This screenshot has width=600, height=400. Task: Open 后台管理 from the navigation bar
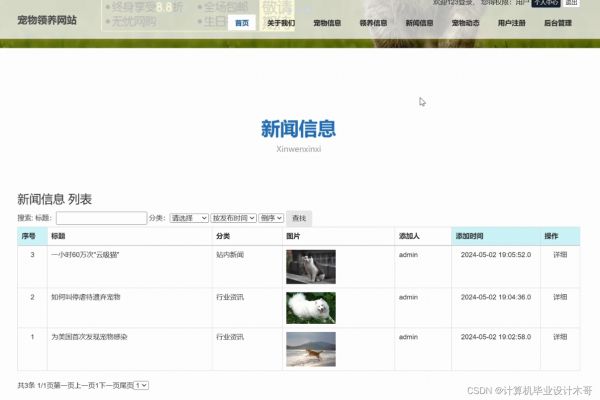557,22
